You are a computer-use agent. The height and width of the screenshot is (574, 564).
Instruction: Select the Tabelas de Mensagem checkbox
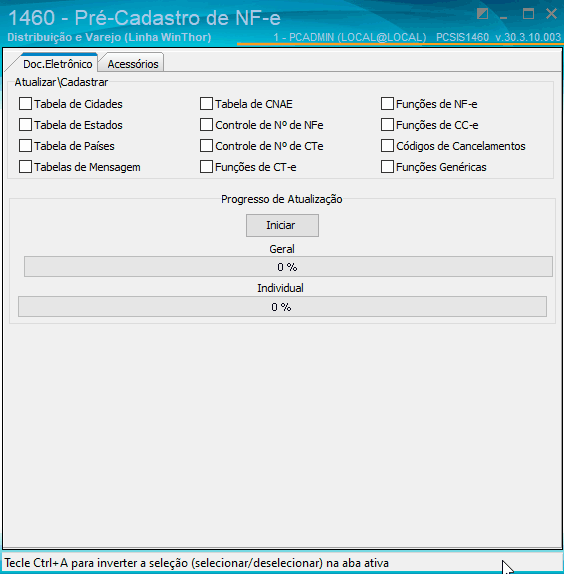[25, 167]
